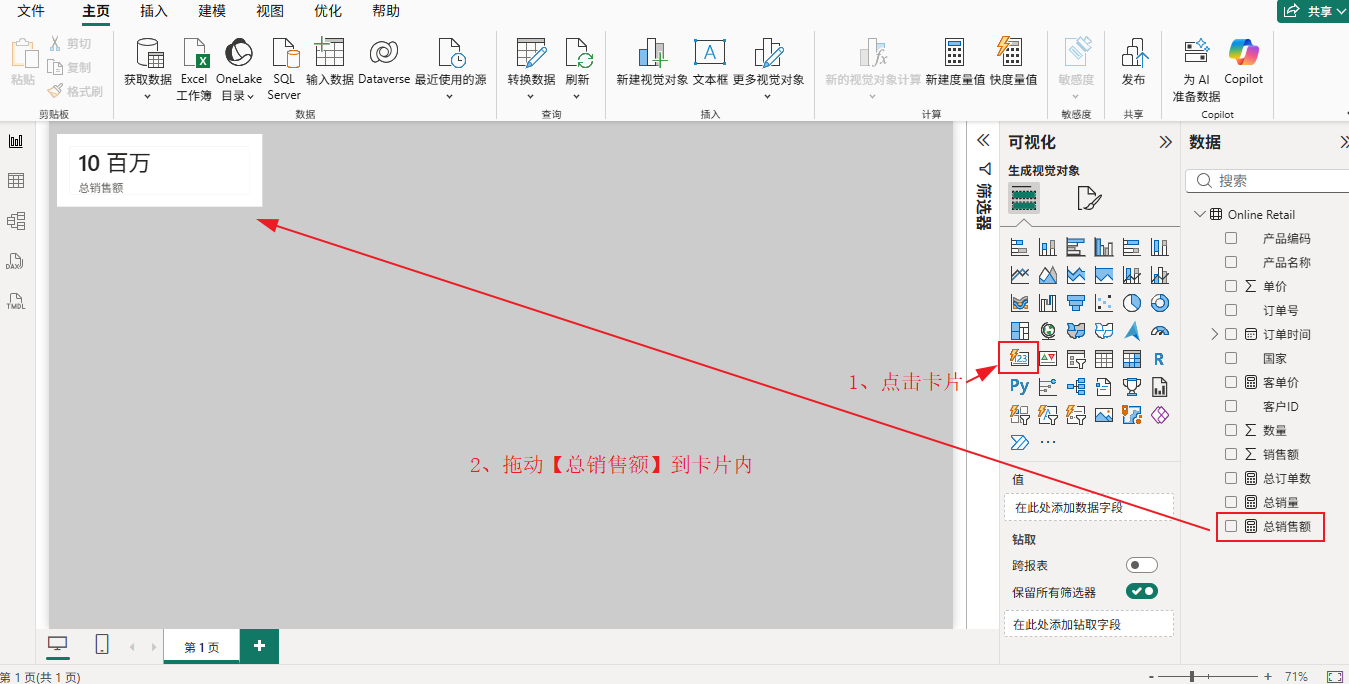Open the 获取数据 dropdown arrow
Image resolution: width=1349 pixels, height=684 pixels.
coord(148,97)
